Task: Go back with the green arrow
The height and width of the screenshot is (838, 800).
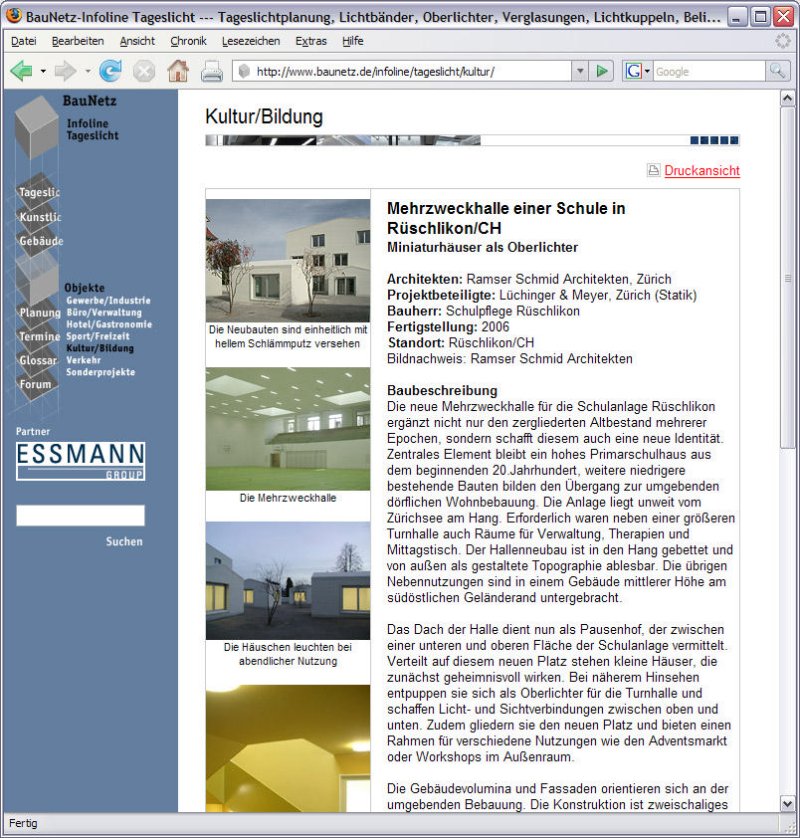Action: (x=21, y=71)
